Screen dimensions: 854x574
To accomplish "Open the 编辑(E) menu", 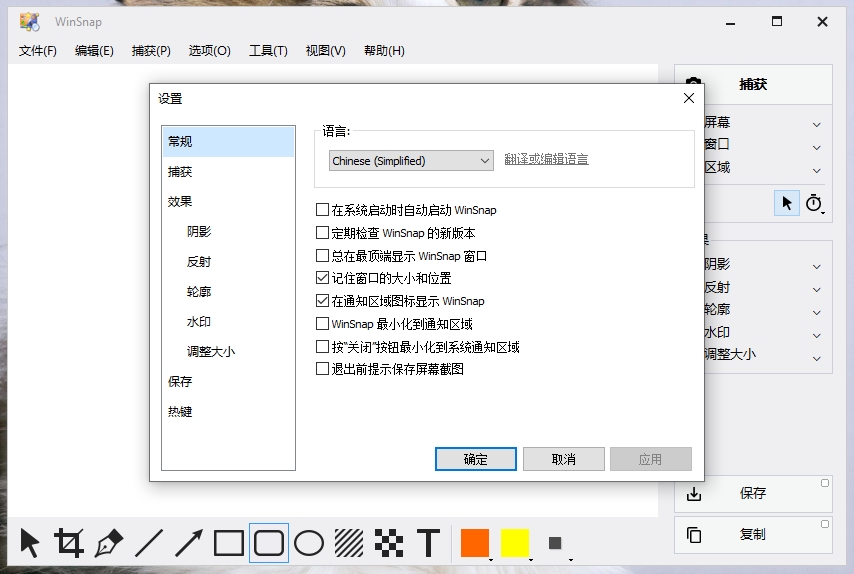I will coord(94,51).
